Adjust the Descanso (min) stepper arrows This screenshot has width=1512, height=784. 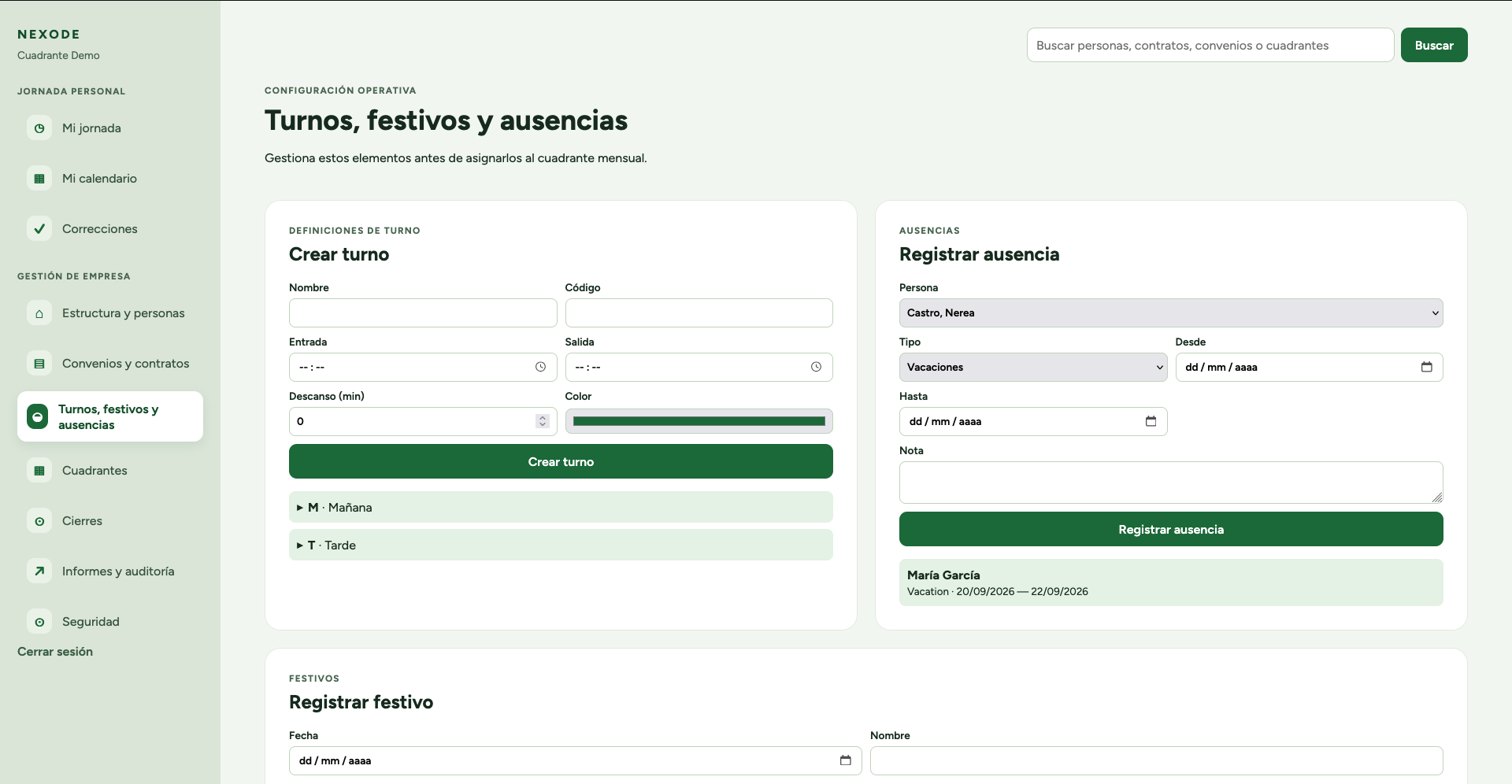click(542, 422)
